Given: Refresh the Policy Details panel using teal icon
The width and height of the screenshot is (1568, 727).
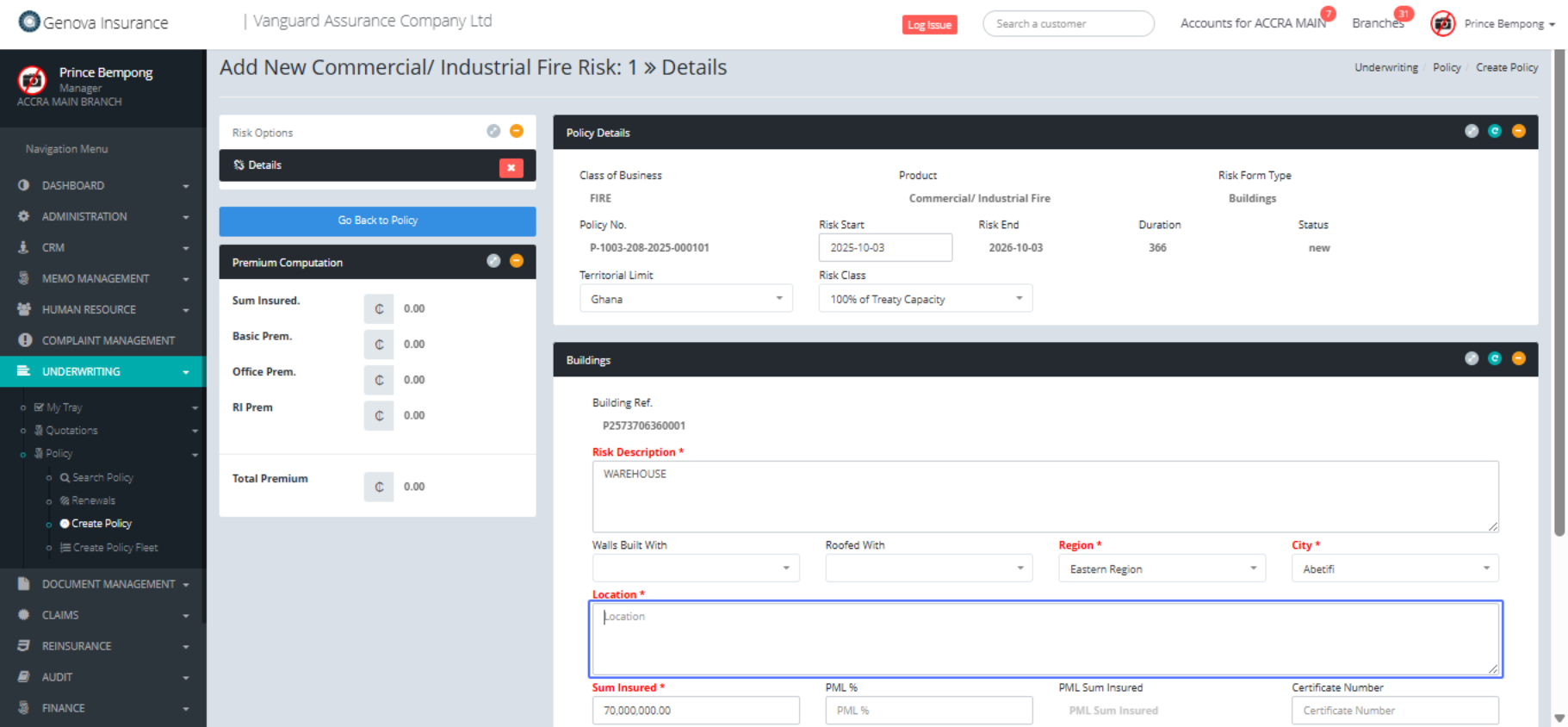Looking at the screenshot, I should pyautogui.click(x=1495, y=131).
